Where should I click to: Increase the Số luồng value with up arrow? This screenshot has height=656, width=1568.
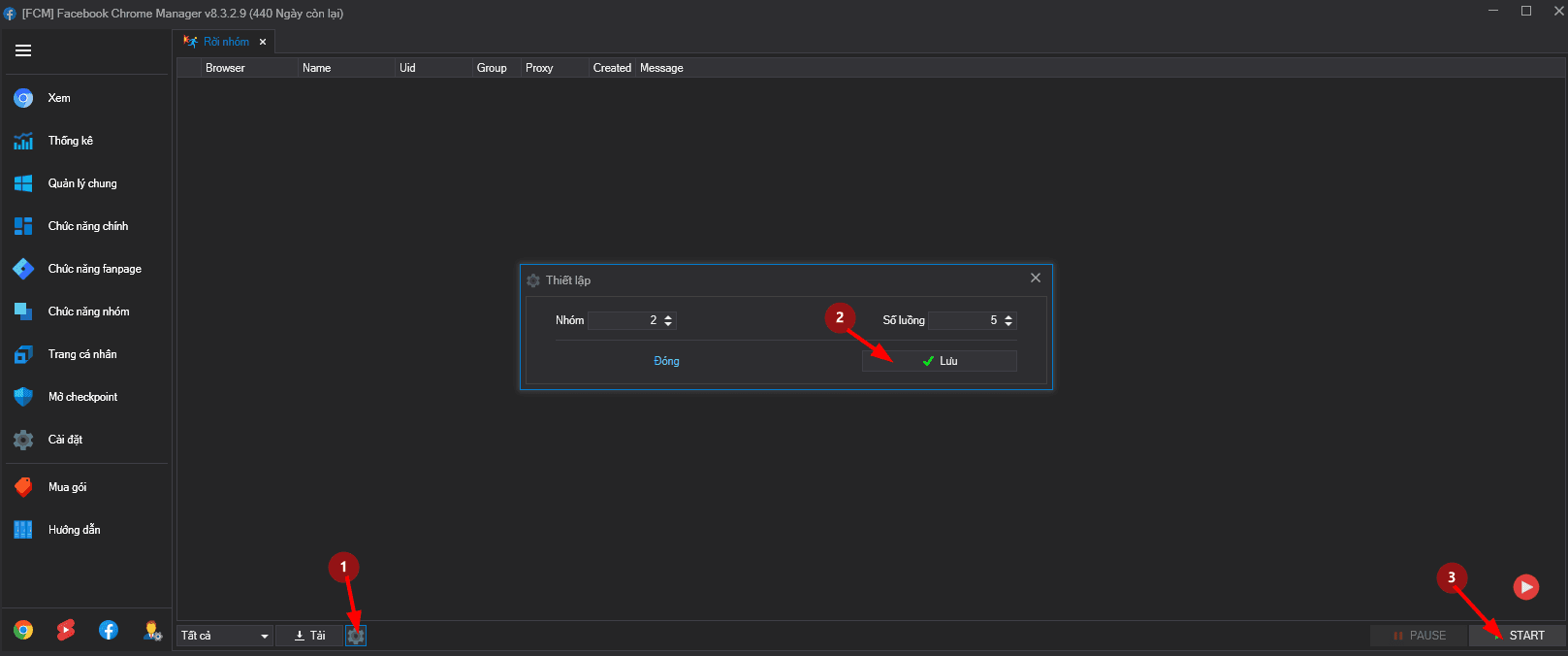click(x=1008, y=316)
